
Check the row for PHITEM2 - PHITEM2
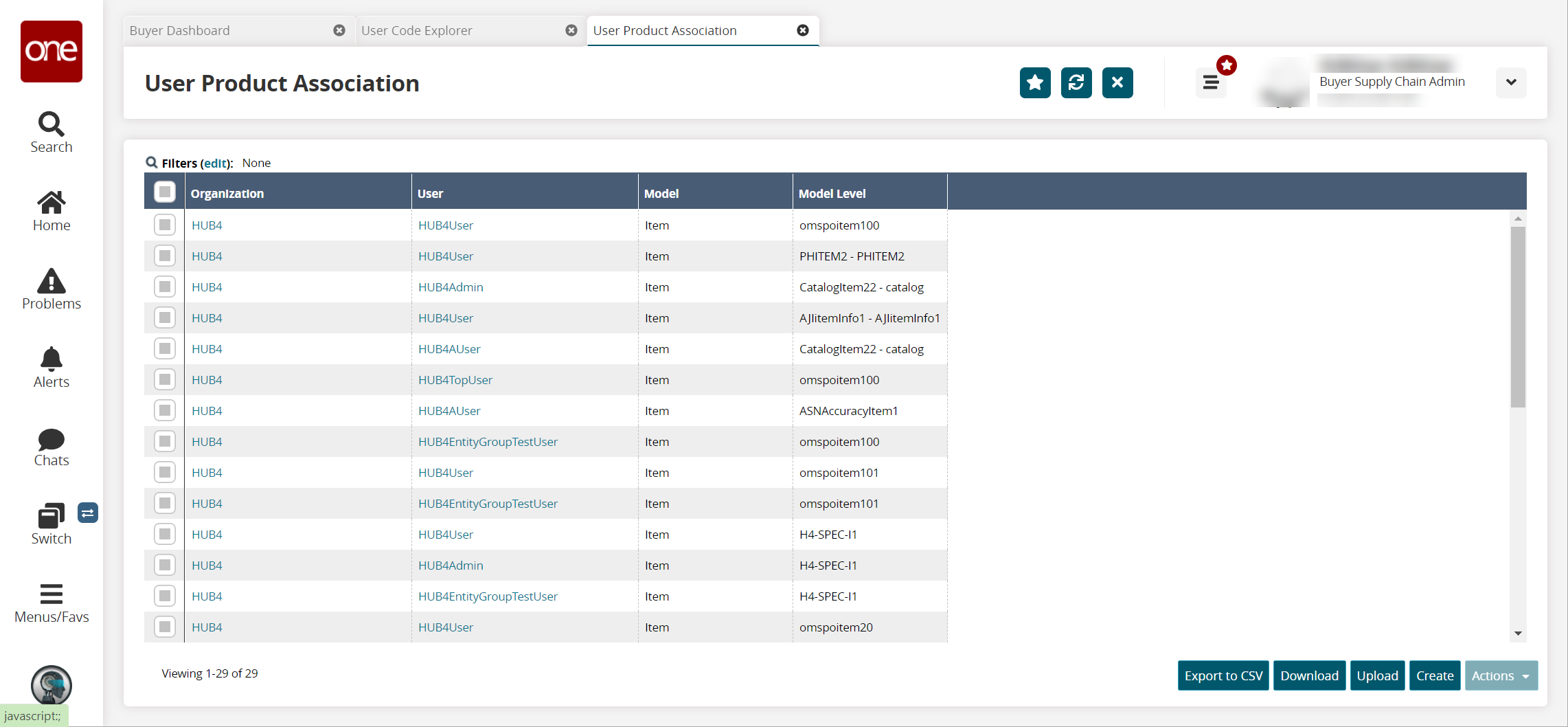[165, 256]
